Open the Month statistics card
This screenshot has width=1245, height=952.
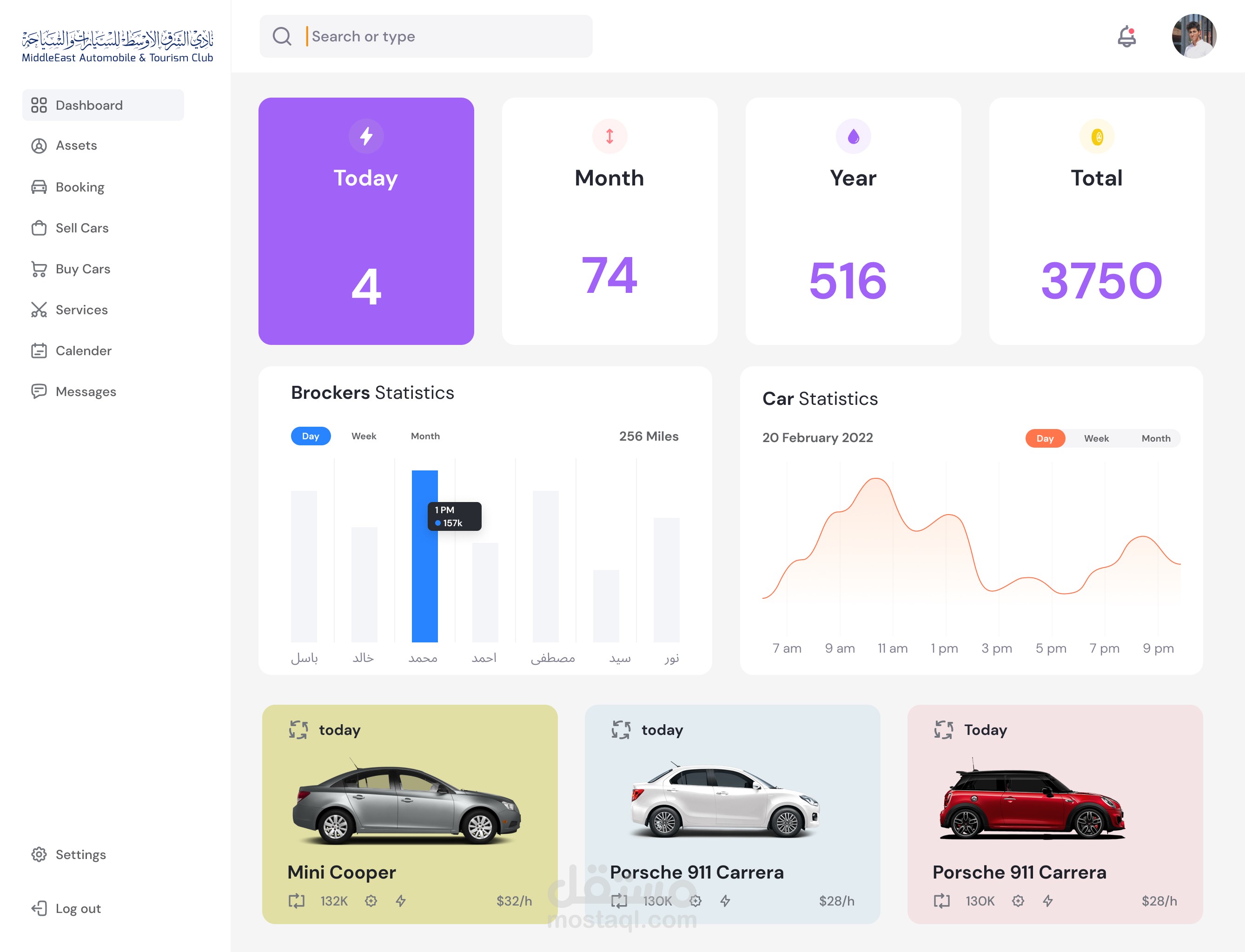coord(609,221)
